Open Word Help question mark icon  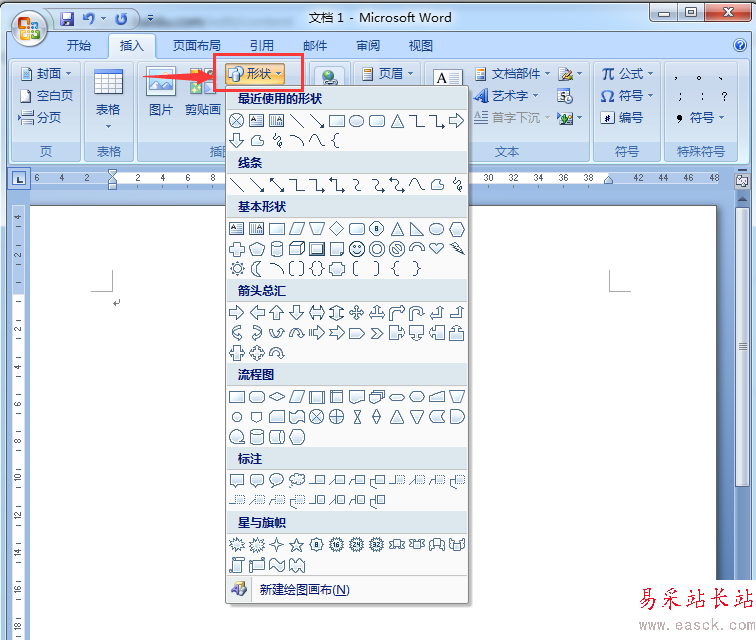pyautogui.click(x=740, y=45)
